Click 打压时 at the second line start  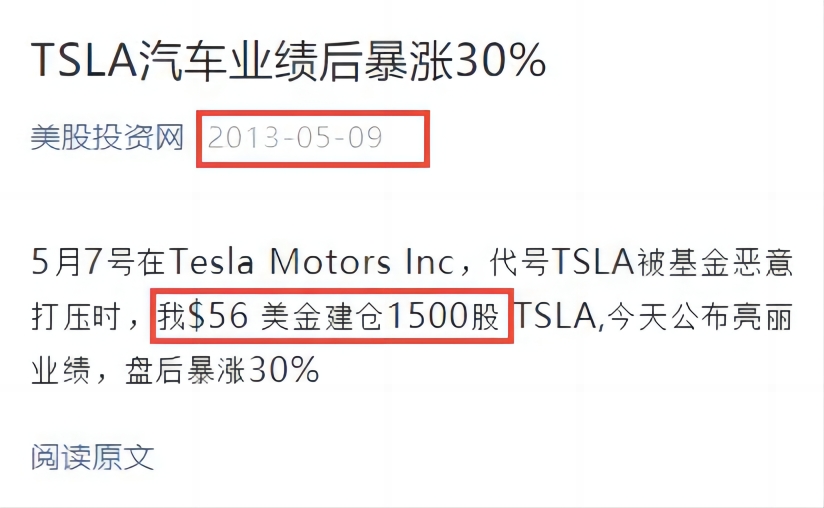point(76,316)
